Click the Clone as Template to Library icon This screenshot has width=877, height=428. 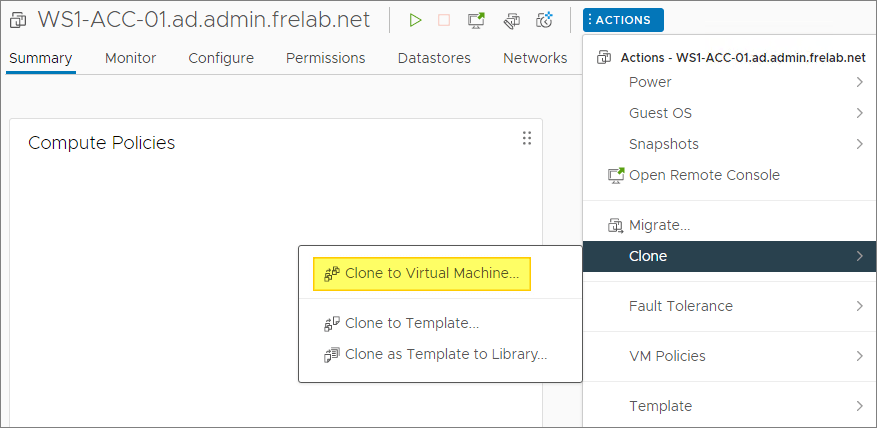coord(332,354)
